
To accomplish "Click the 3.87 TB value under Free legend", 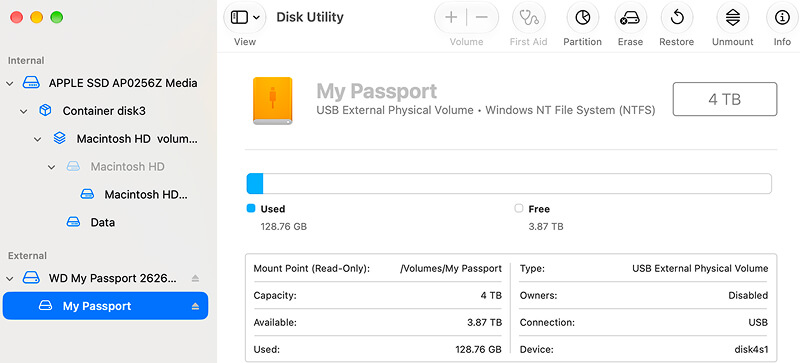I will (x=546, y=226).
